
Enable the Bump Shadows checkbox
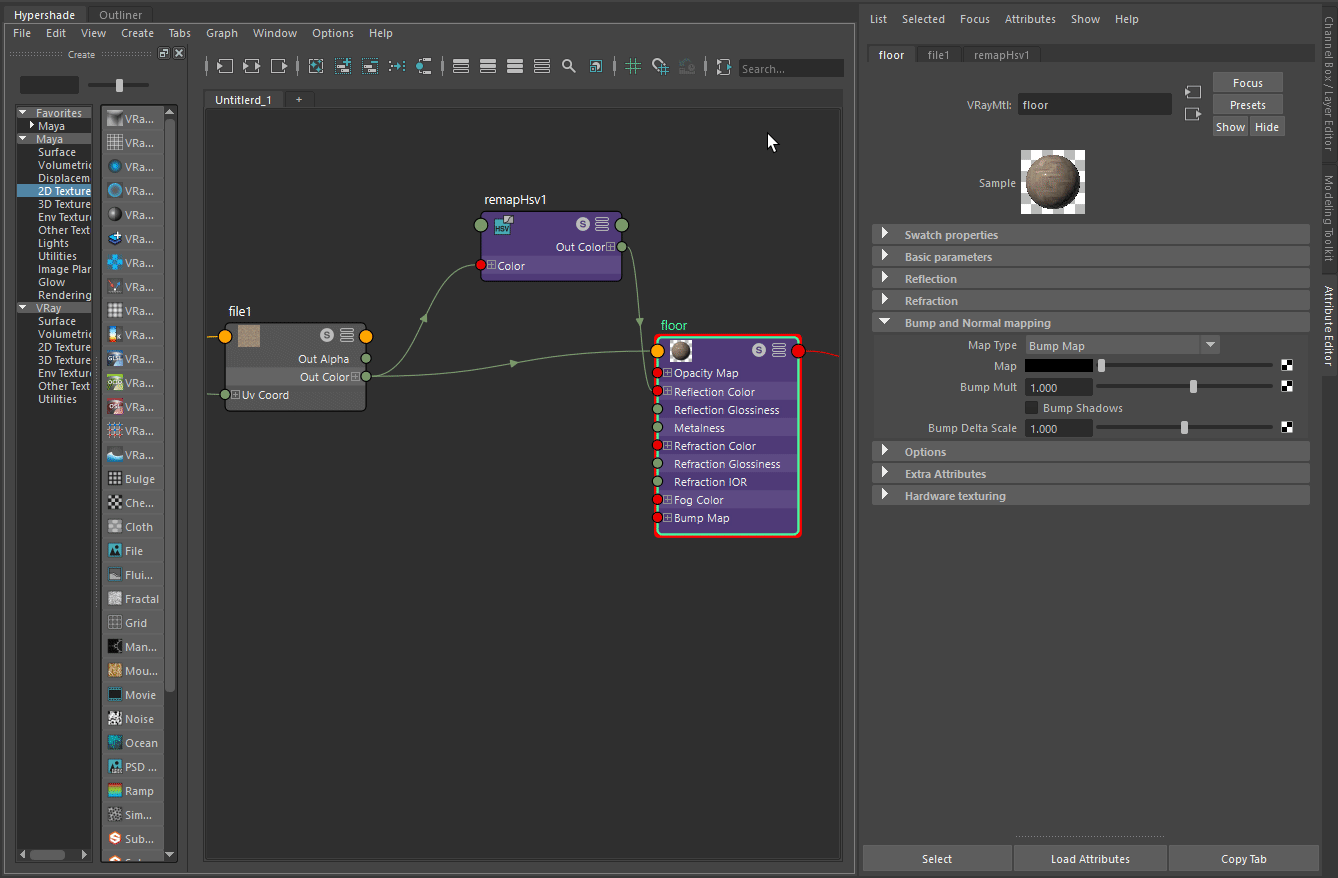[1031, 408]
